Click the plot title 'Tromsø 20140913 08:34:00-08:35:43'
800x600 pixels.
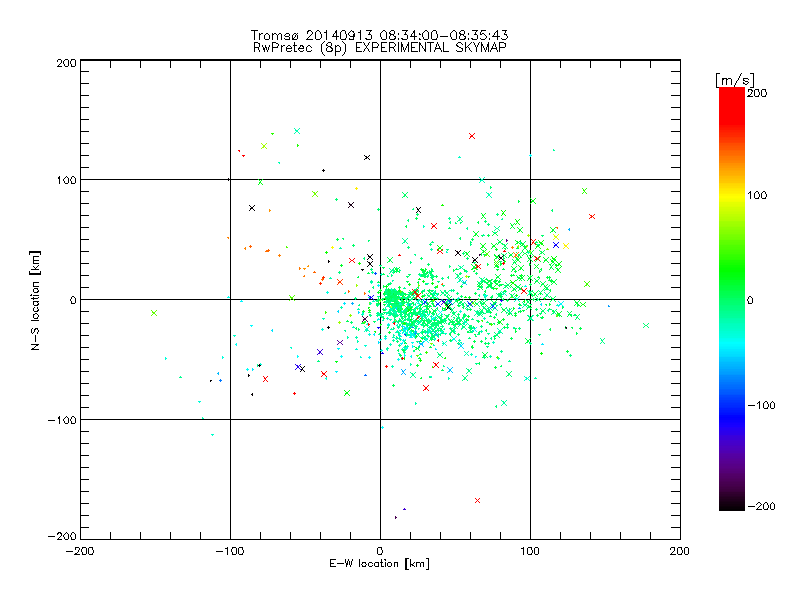coord(379,35)
